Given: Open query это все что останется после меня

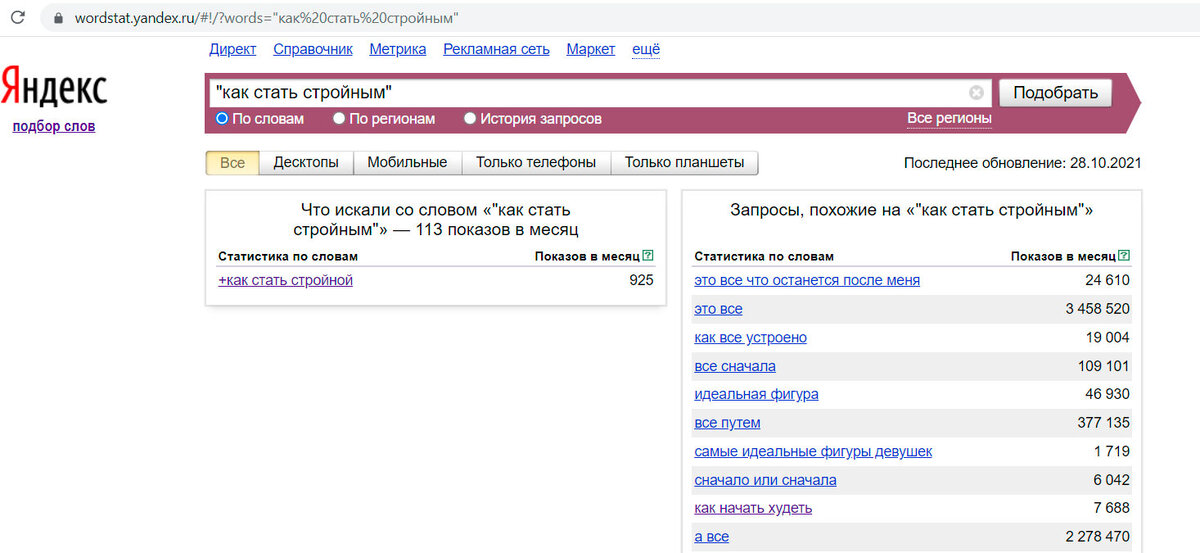Looking at the screenshot, I should (807, 280).
